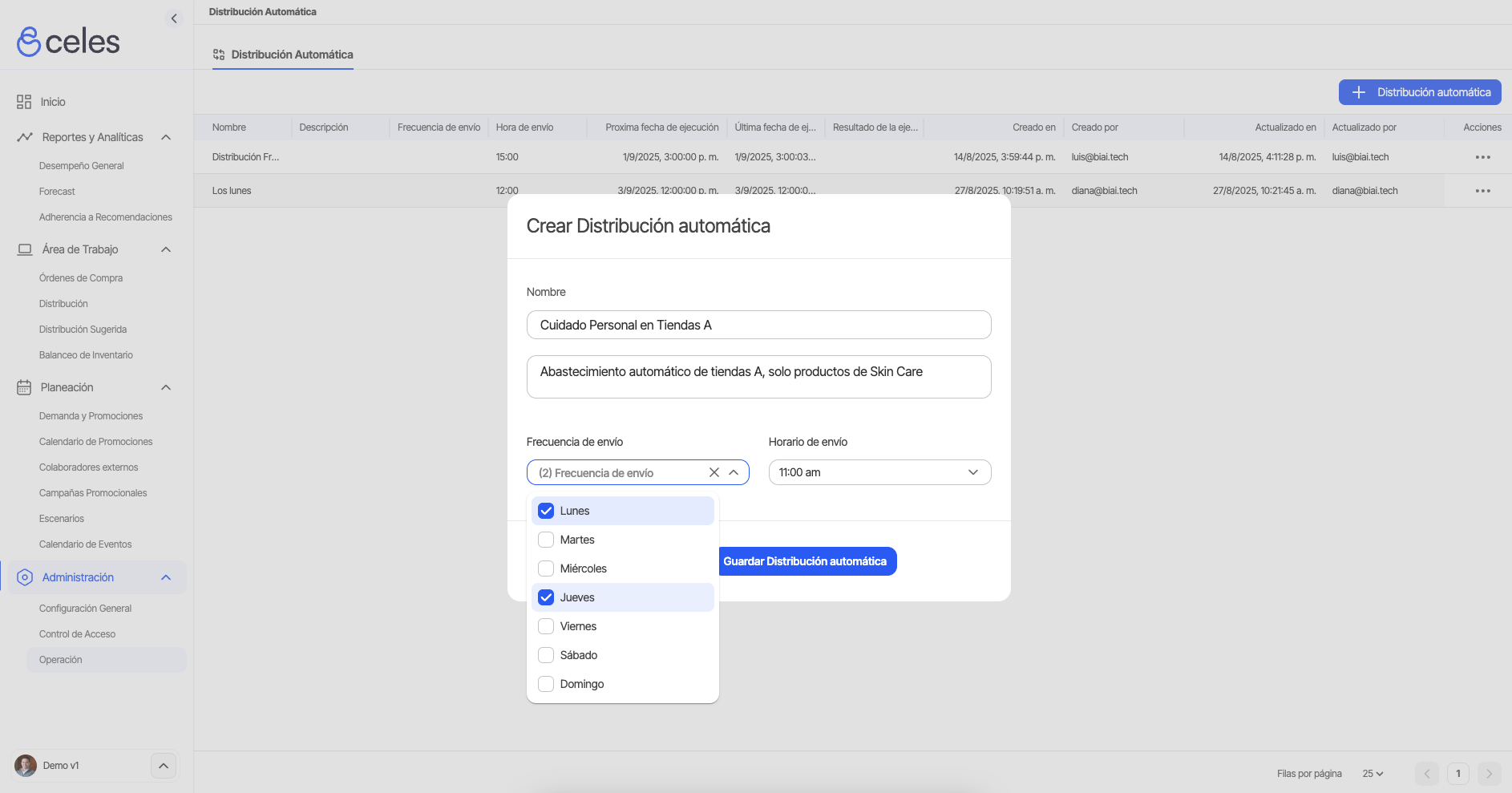Image resolution: width=1512 pixels, height=793 pixels.
Task: Click Guardar Distribución automática button
Action: point(805,561)
